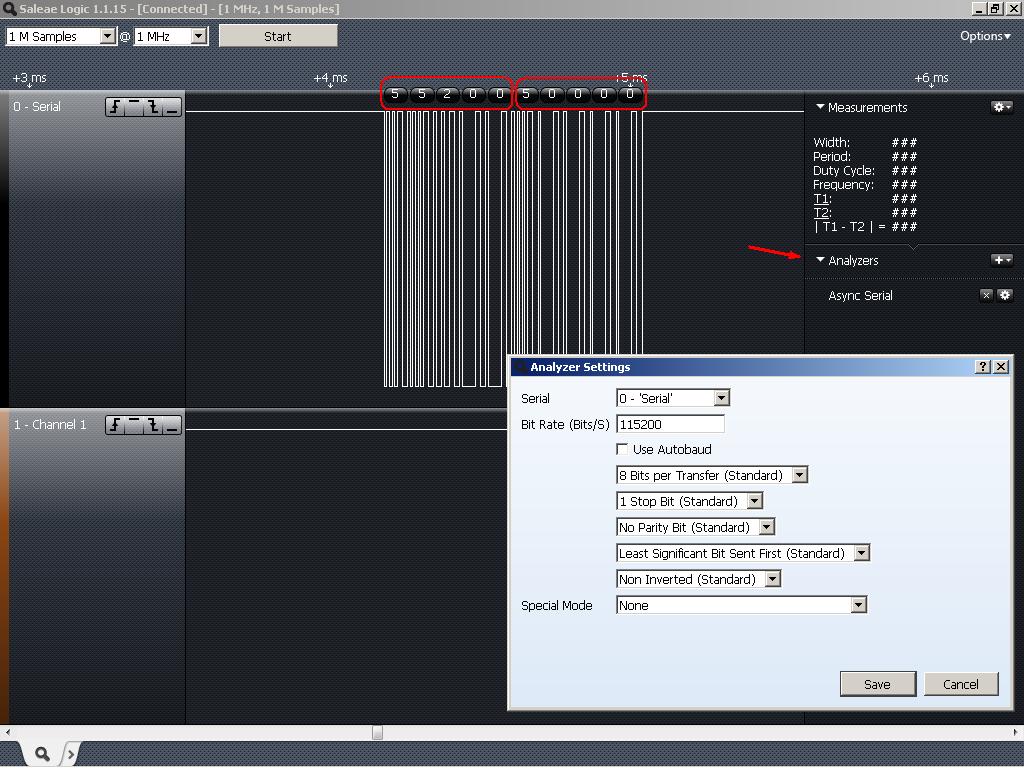Screen dimensions: 1024x768
Task: Set high level trigger on Channel 1
Action: coord(134,425)
